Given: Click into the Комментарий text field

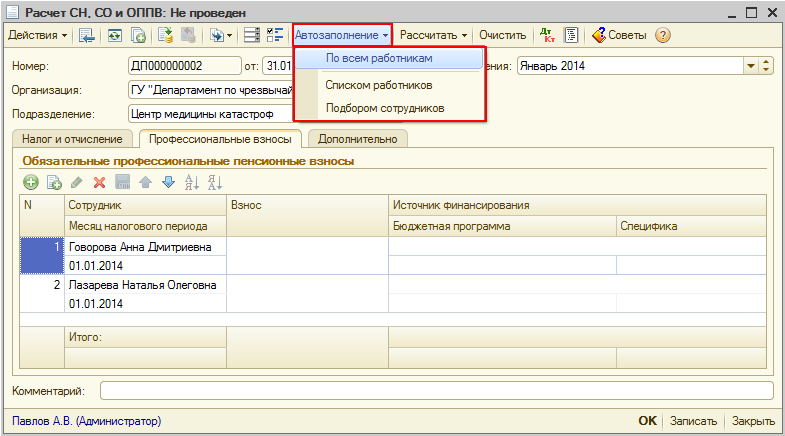Looking at the screenshot, I should [436, 390].
